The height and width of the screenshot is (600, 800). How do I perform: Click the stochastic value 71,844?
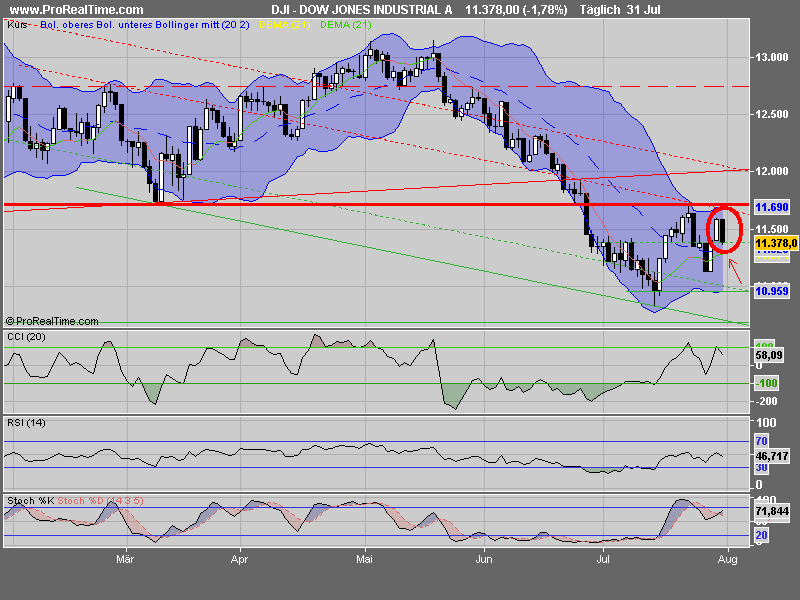click(772, 511)
